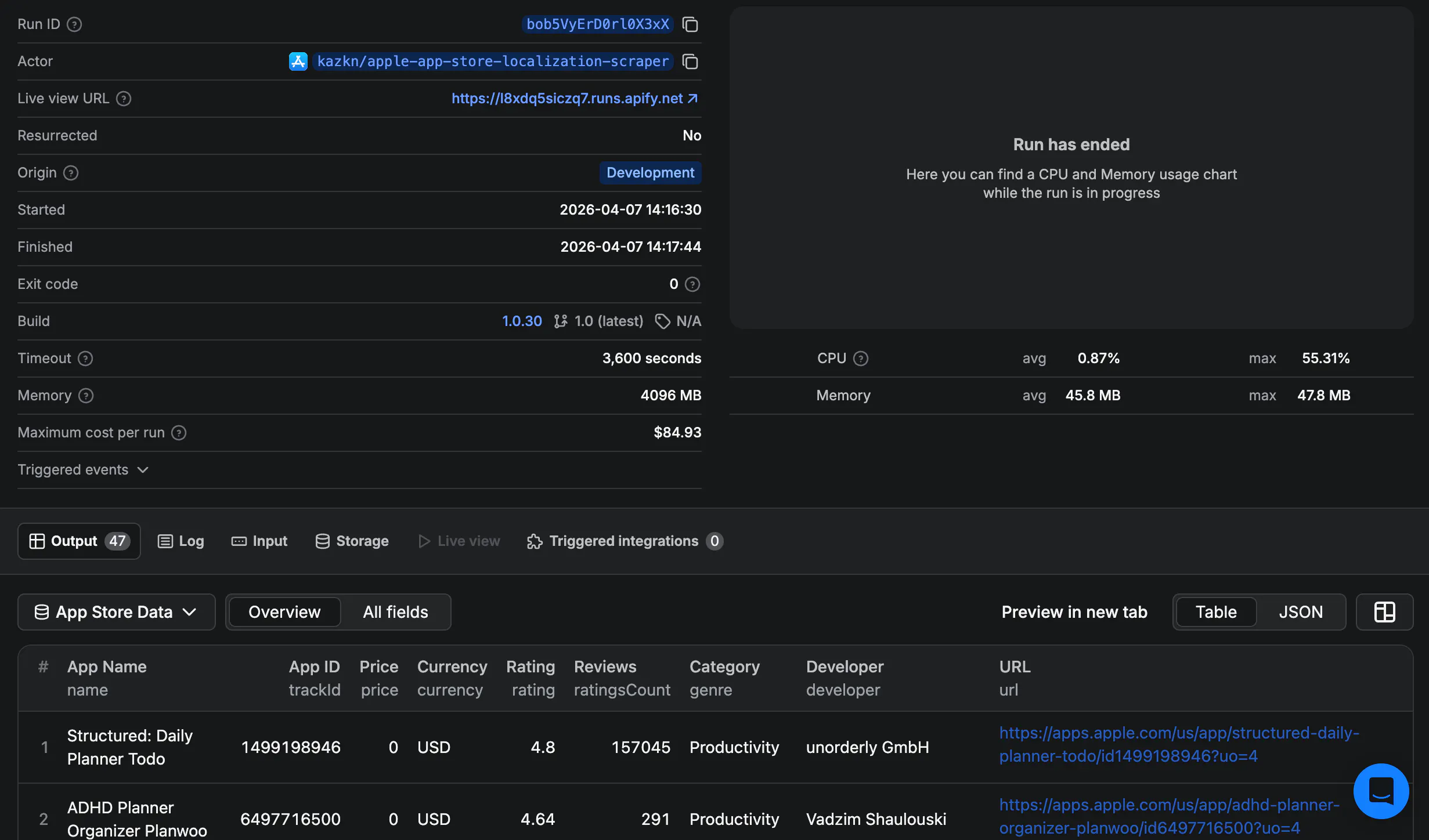The image size is (1429, 840).
Task: Expand Triggered events section
Action: (x=83, y=470)
